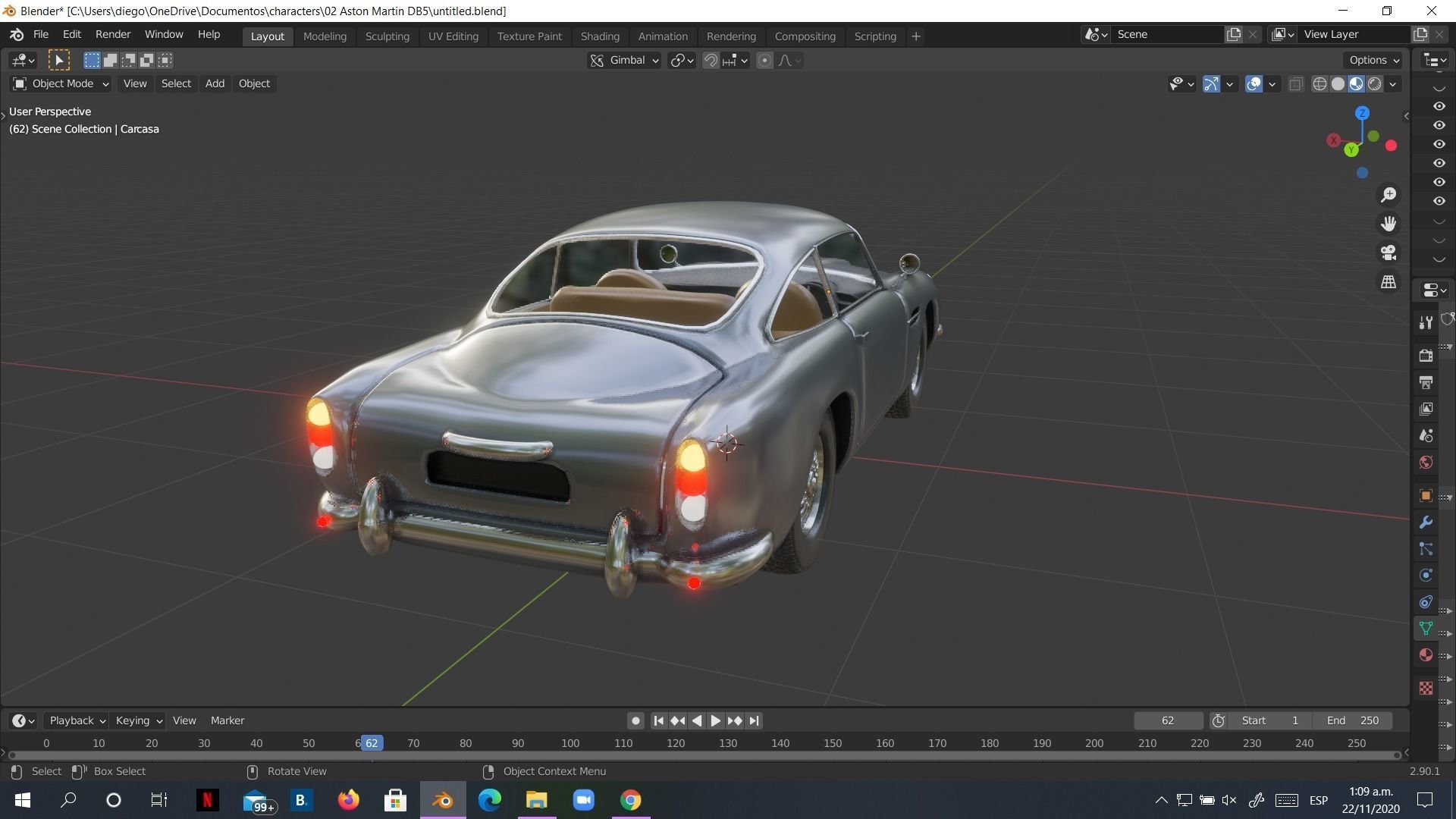Play the animation forward
This screenshot has height=819, width=1456.
point(715,720)
